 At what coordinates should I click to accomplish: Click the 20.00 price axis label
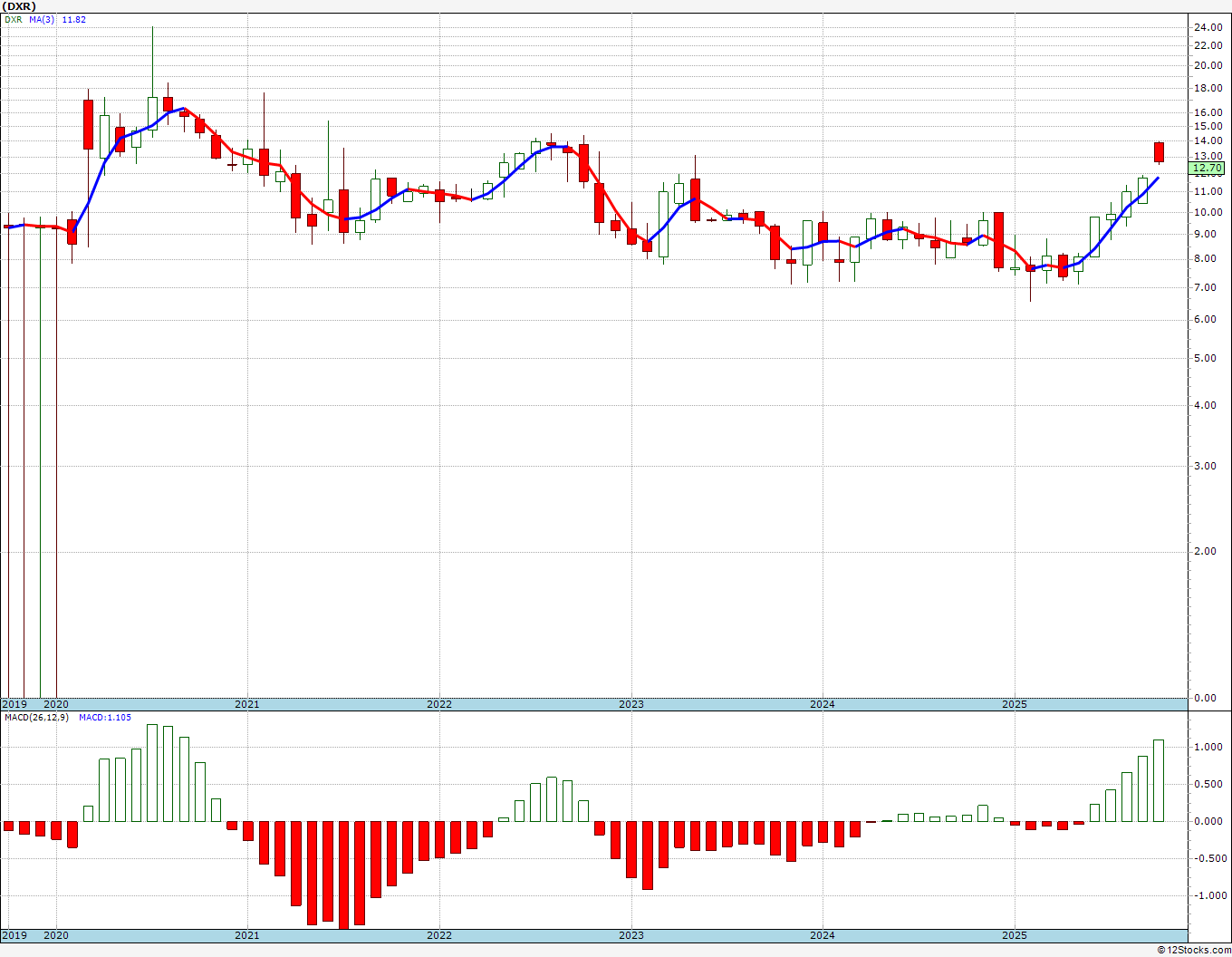[x=1208, y=65]
